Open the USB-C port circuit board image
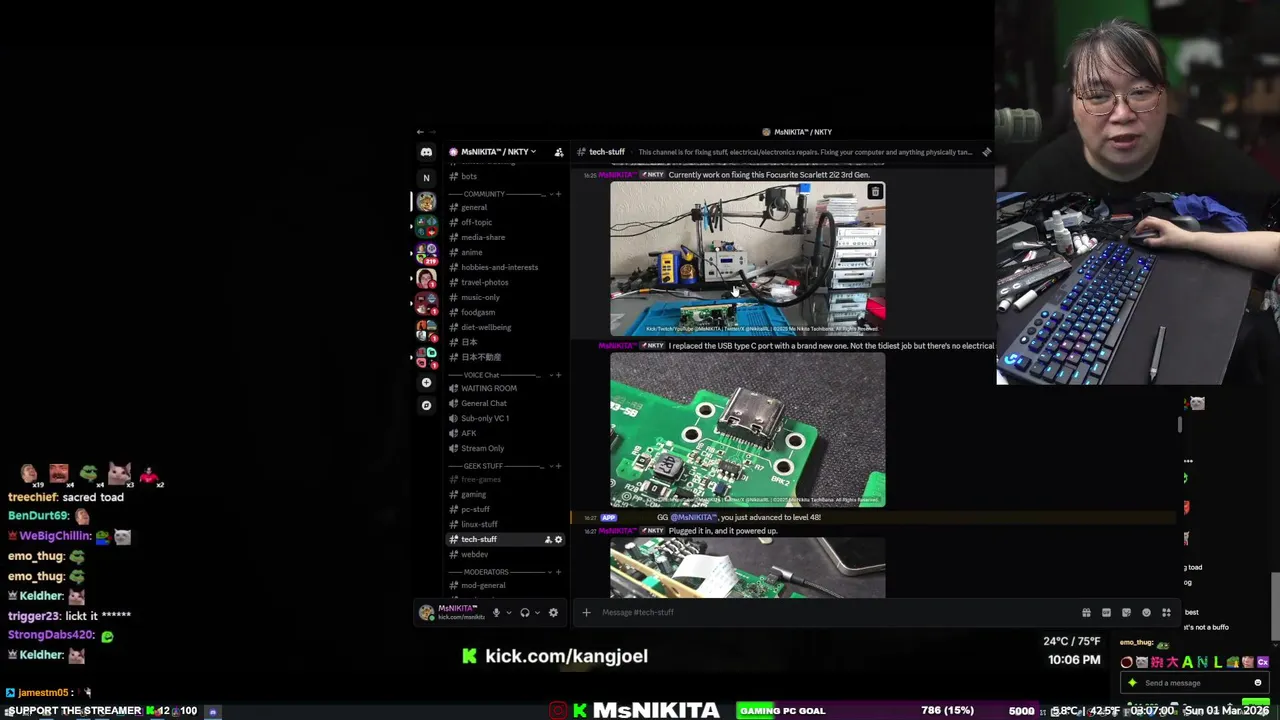 (747, 430)
